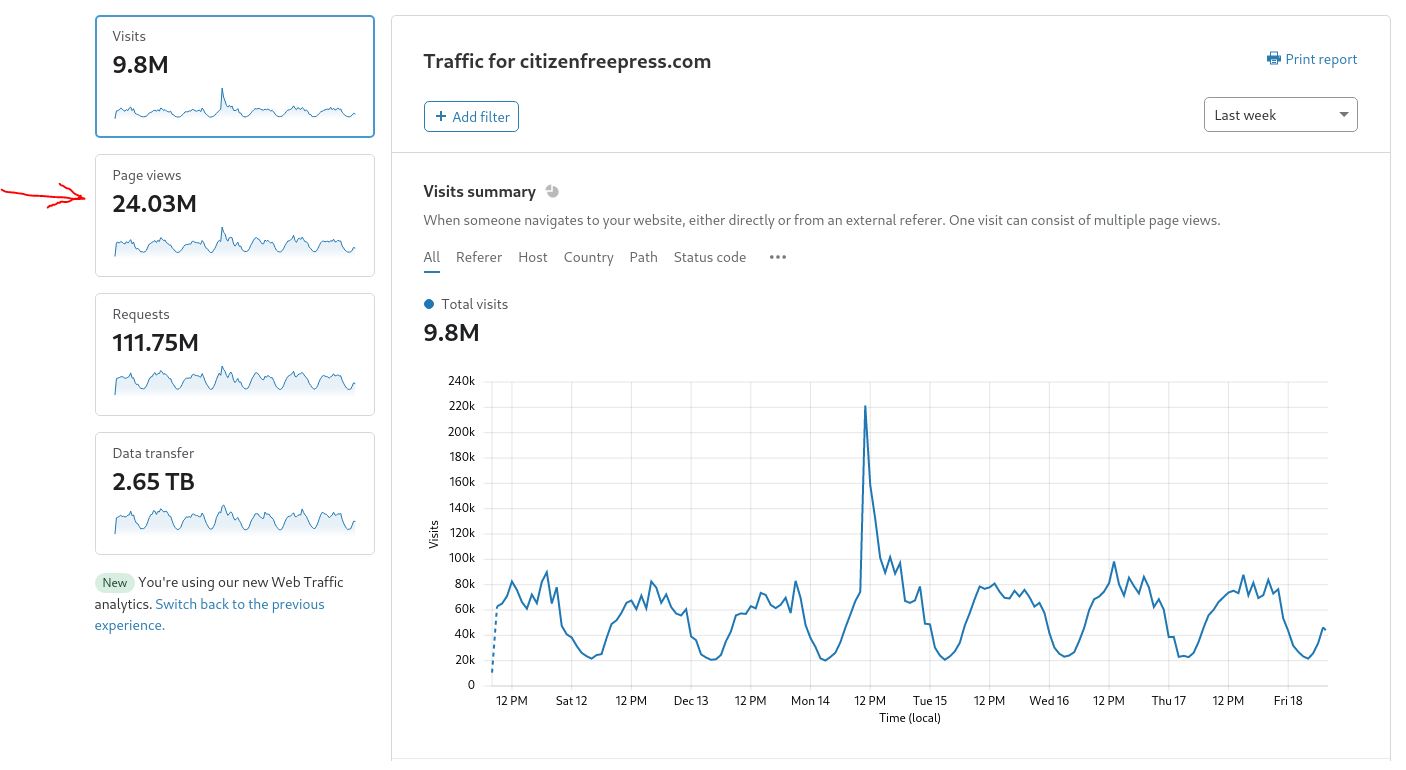Screen dimensions: 1406x770
Task: Click the Thu 17 x-axis label
Action: coord(1168,701)
